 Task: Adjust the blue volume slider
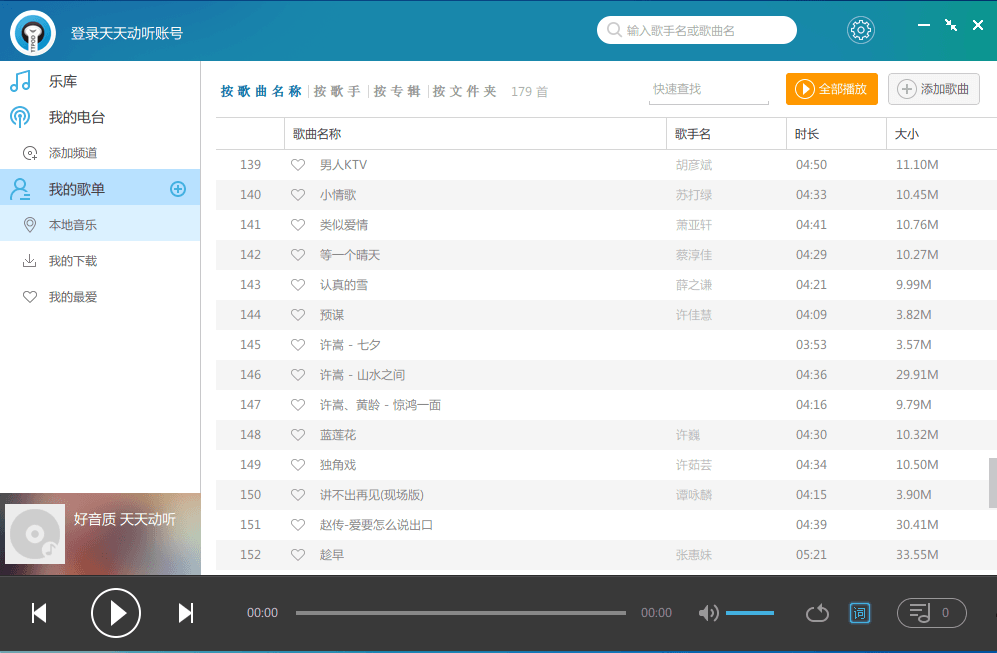tap(749, 613)
